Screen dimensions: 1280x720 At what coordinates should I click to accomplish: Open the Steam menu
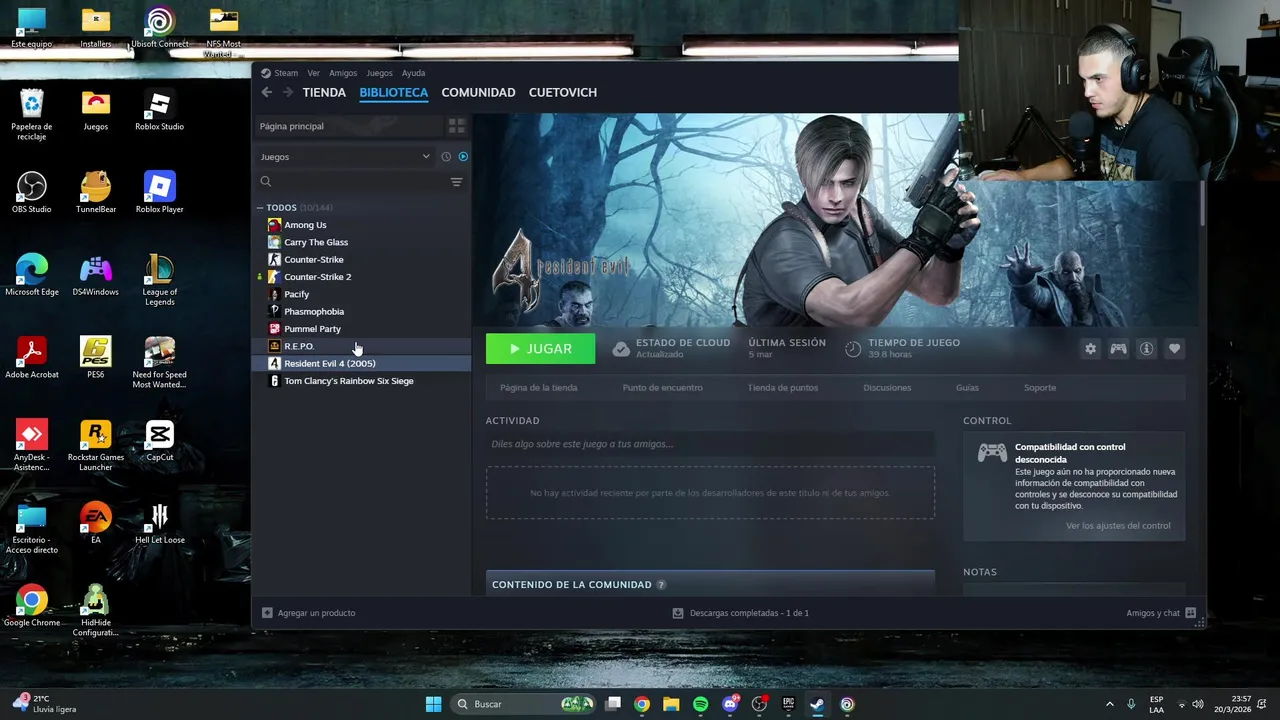tap(286, 73)
